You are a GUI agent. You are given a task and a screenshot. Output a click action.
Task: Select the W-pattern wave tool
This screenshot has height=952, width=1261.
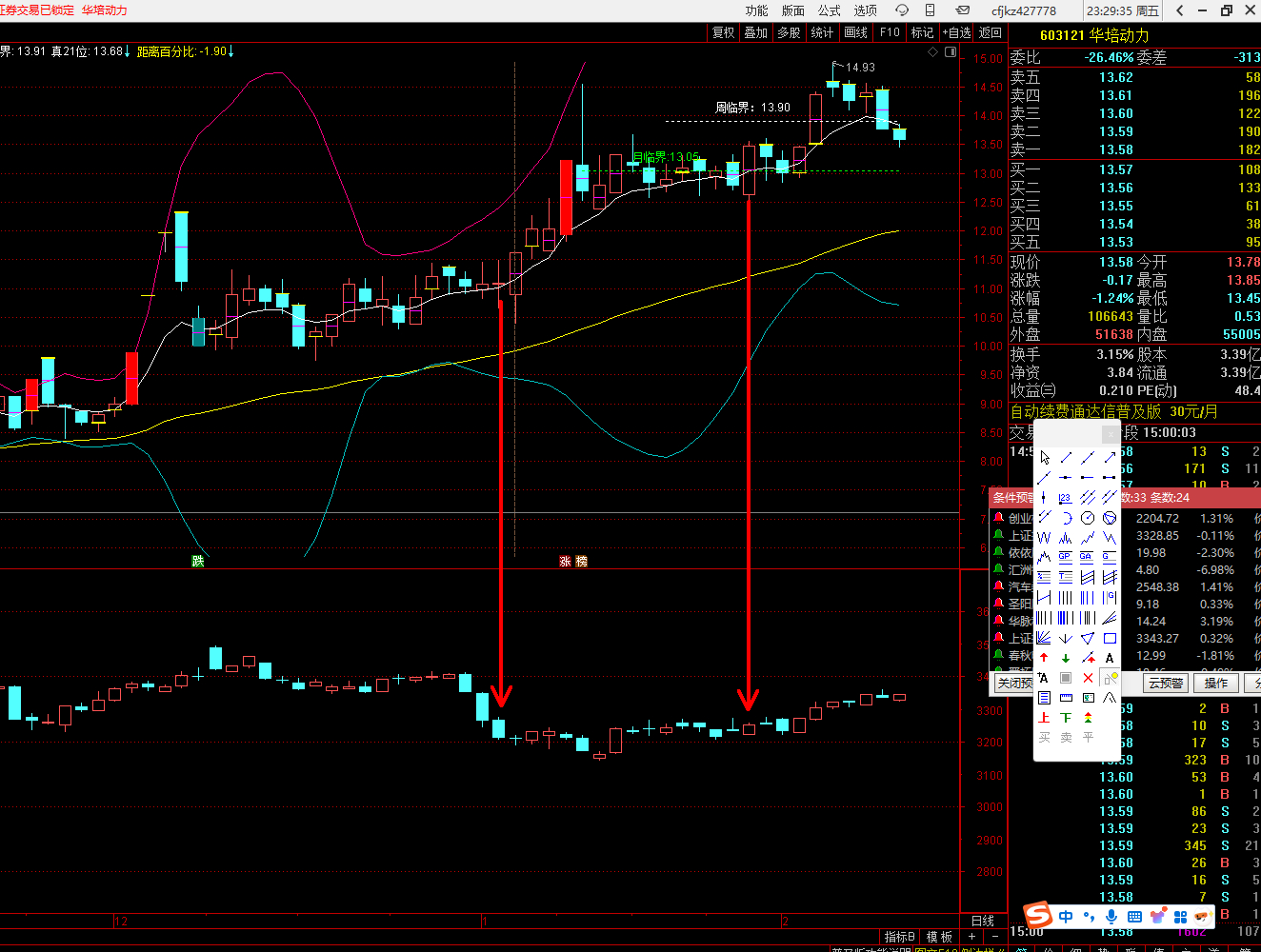click(x=1044, y=538)
